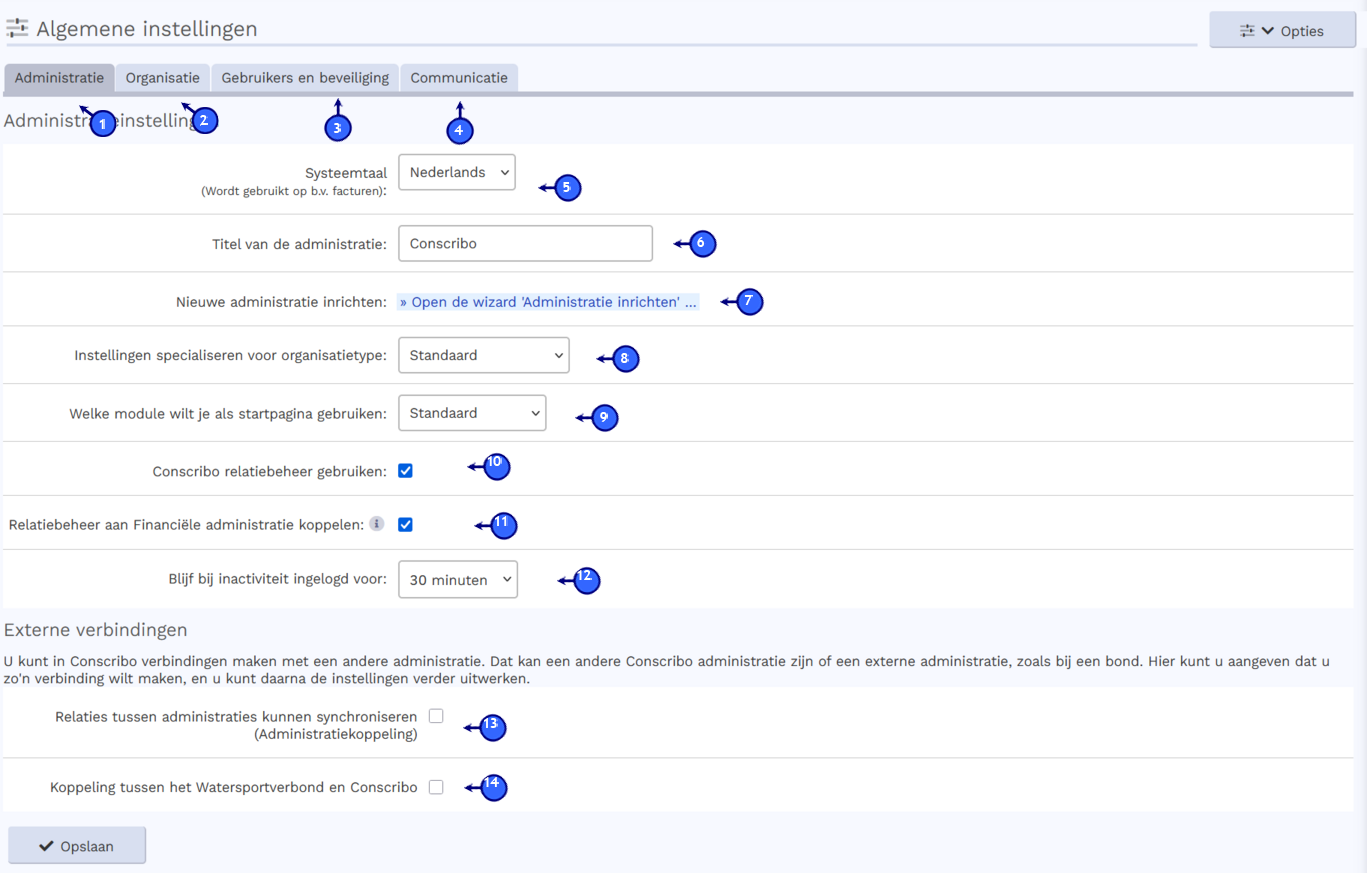Click the 'Externe verbindingen' heading text
This screenshot has width=1367, height=873.
(96, 630)
